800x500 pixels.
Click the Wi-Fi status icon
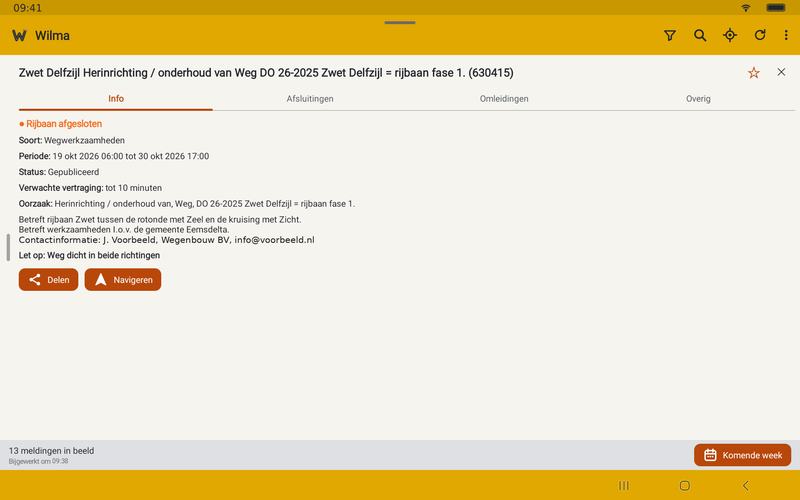pyautogui.click(x=746, y=8)
